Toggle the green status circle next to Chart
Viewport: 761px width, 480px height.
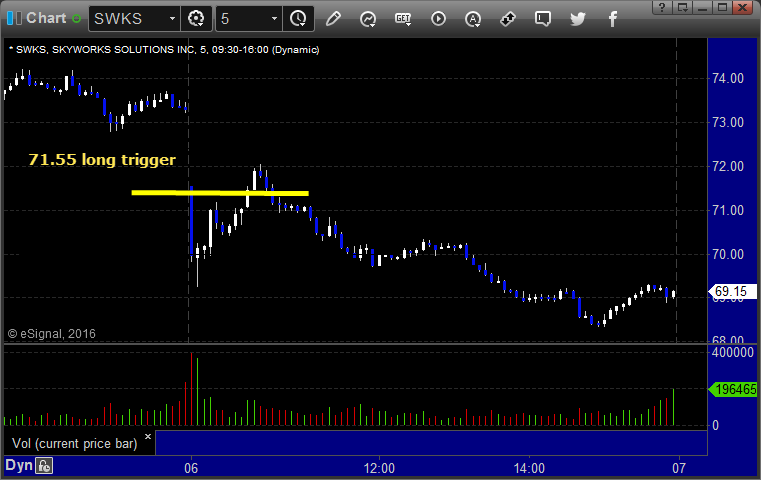click(x=76, y=19)
